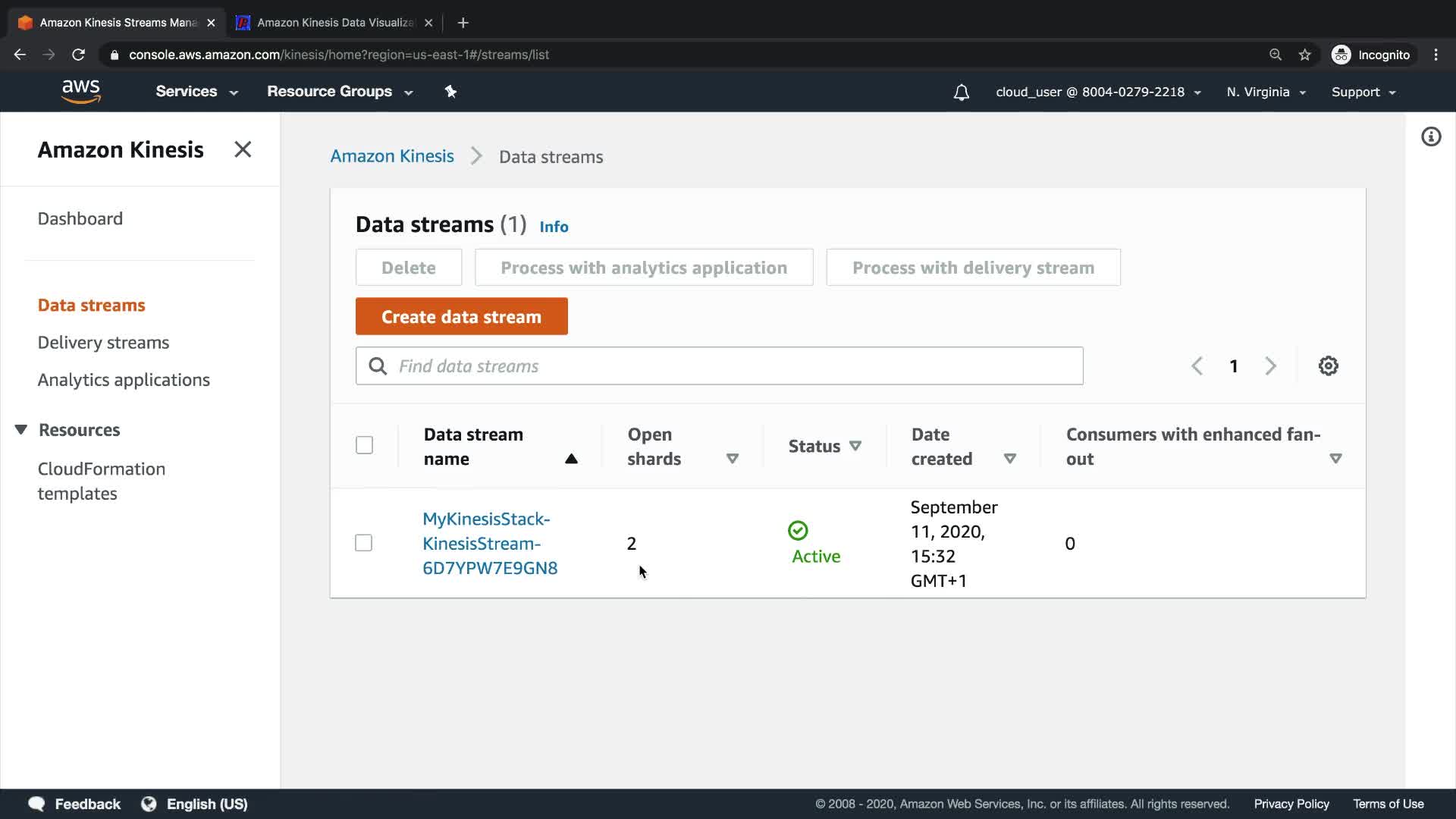This screenshot has height=819, width=1456.
Task: Click the Find data streams search field
Action: tap(728, 366)
